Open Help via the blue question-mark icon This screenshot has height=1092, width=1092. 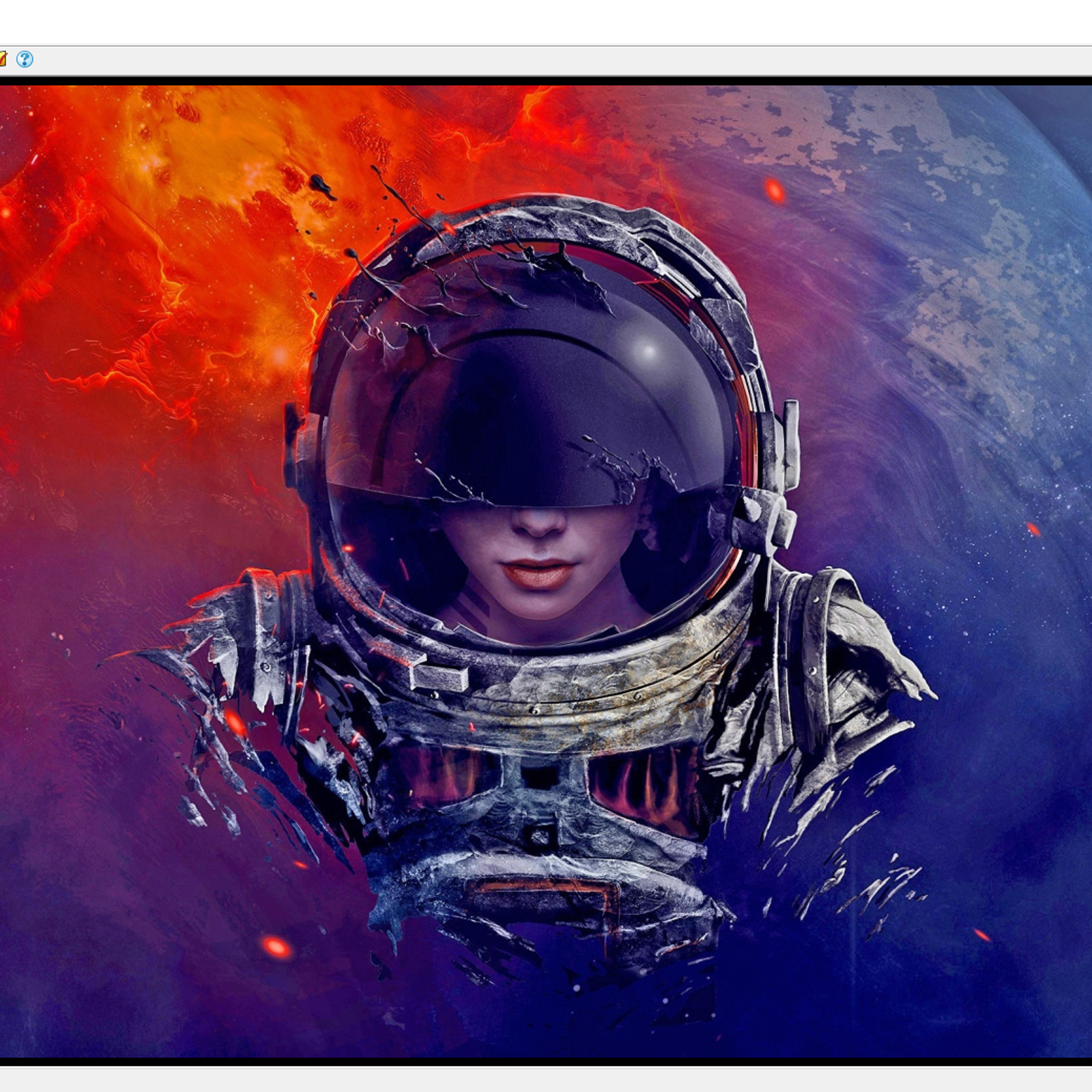click(25, 59)
